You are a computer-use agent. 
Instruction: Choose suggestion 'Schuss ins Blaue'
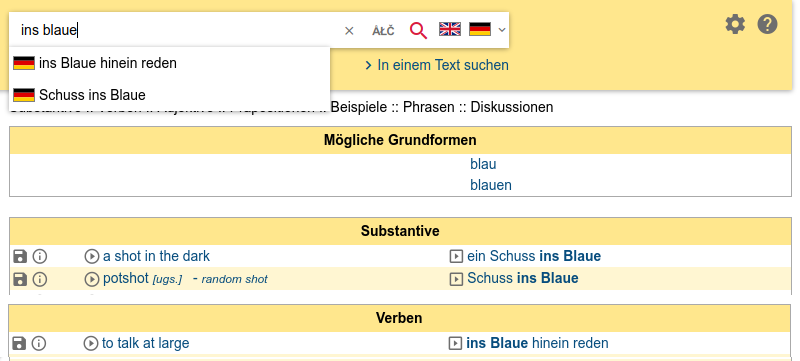tap(169, 95)
